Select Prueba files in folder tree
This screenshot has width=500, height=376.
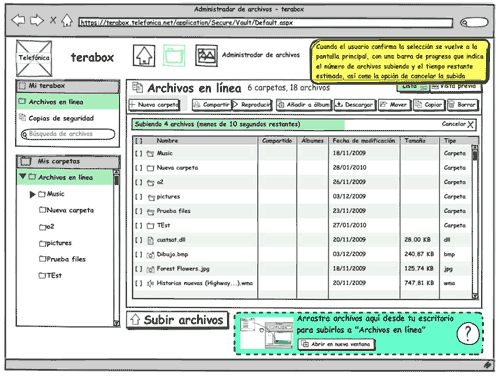pyautogui.click(x=62, y=259)
